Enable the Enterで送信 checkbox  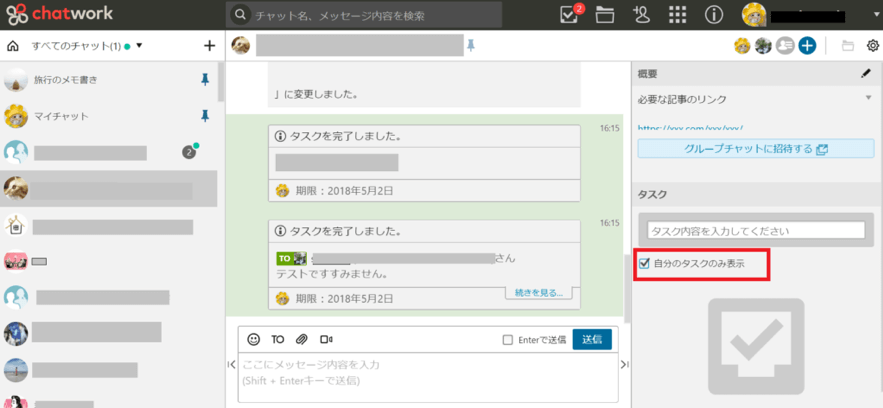point(508,340)
